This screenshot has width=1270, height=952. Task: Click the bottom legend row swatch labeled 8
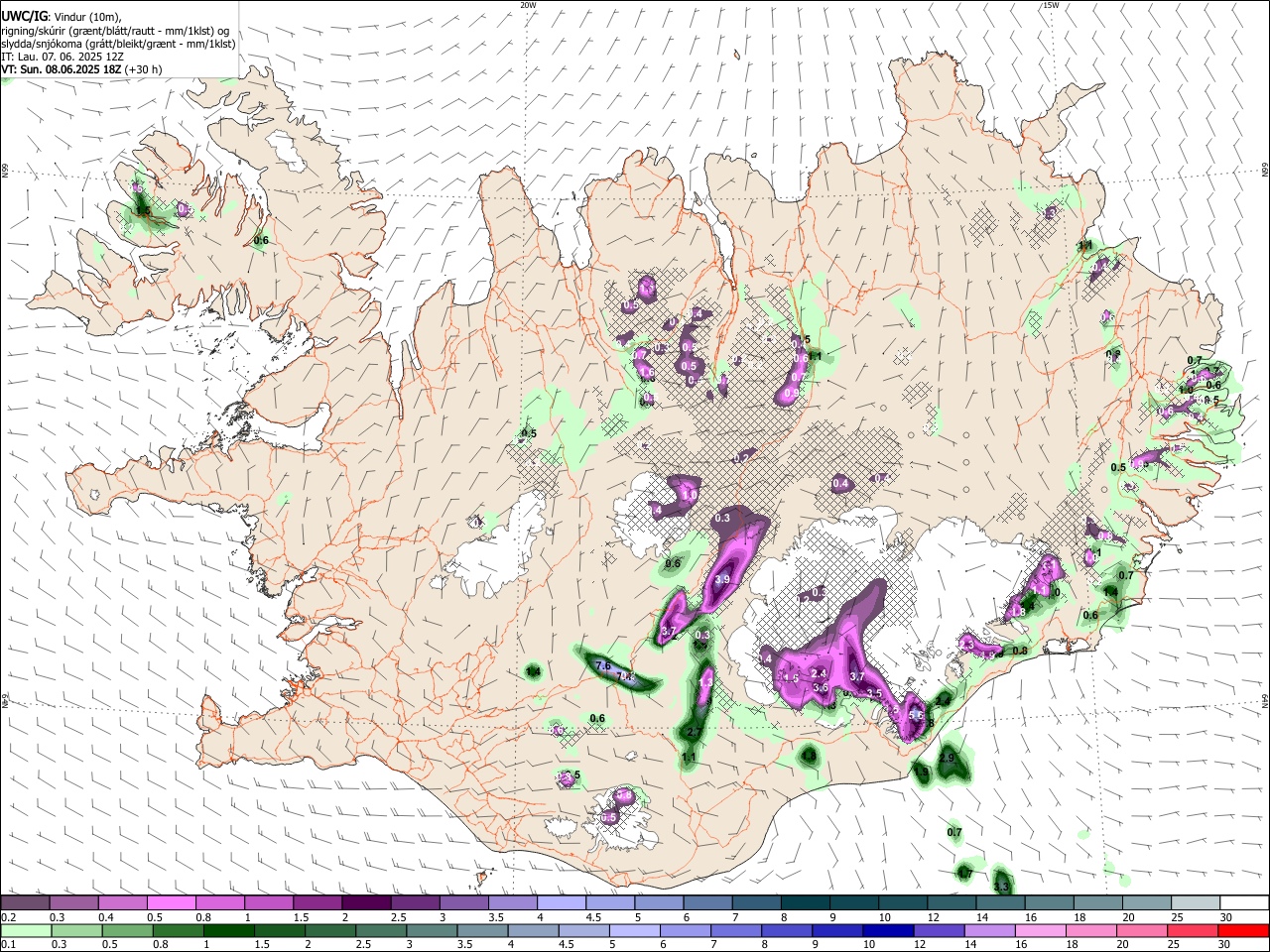coord(786,931)
